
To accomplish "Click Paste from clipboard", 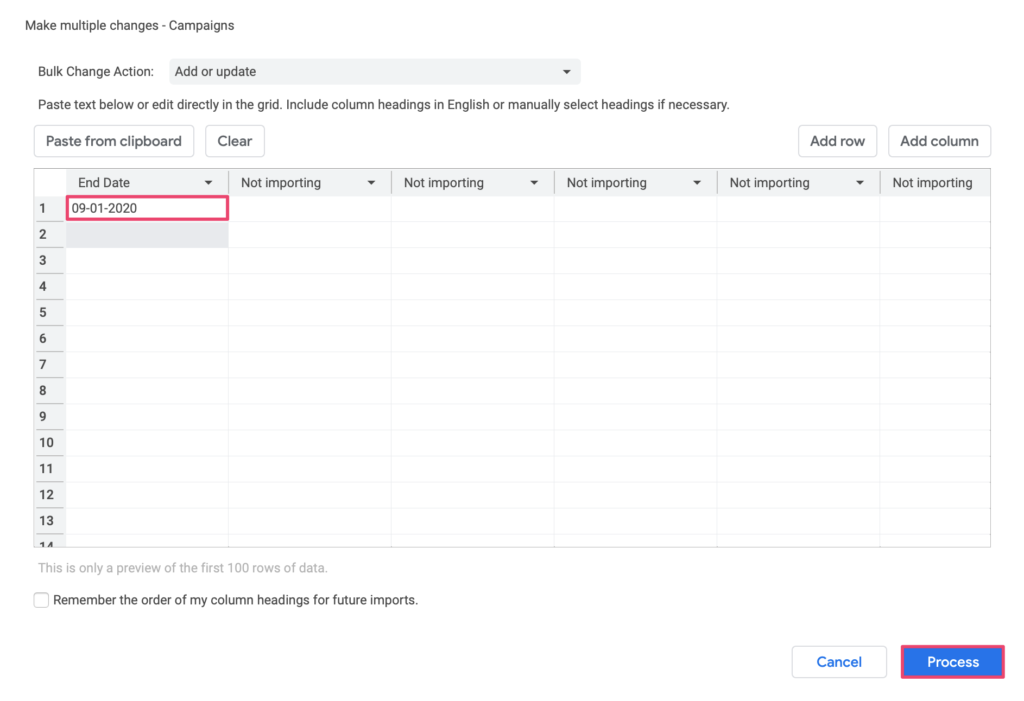I will pos(113,141).
